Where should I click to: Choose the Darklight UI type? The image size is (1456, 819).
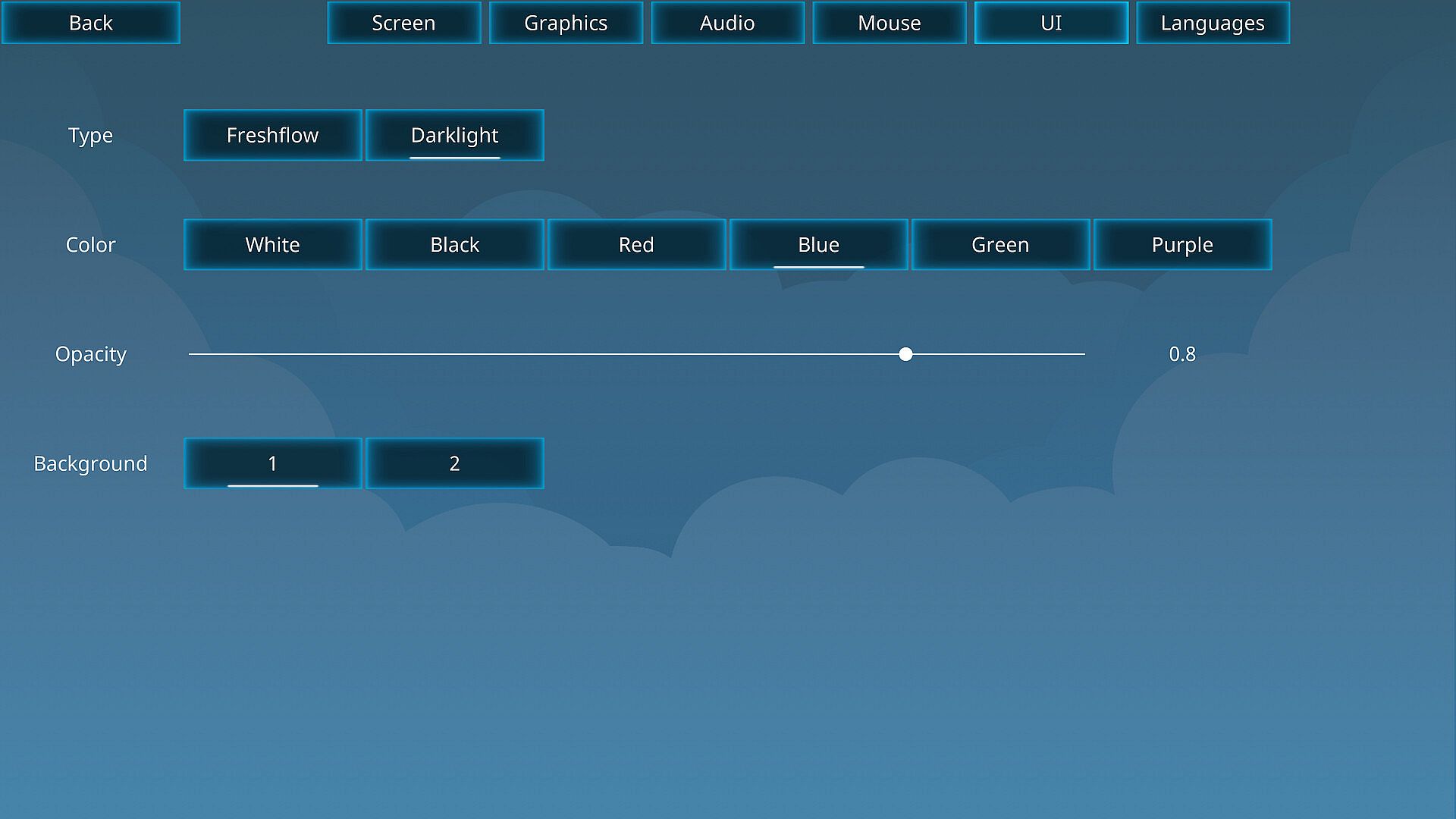[x=454, y=135]
